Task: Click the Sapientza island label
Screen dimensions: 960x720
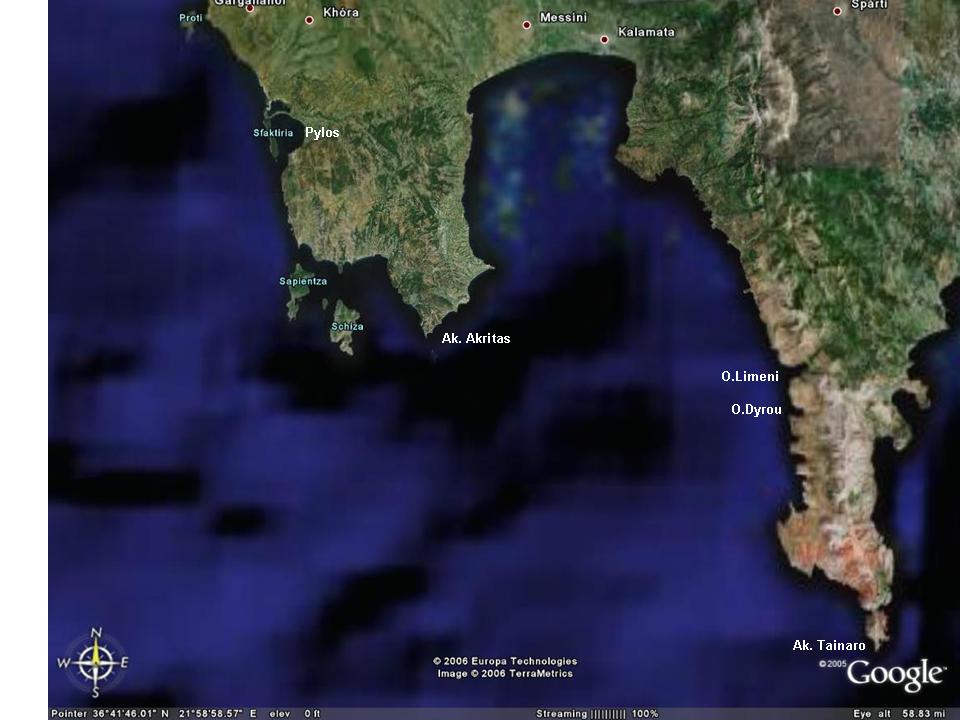Action: point(303,281)
